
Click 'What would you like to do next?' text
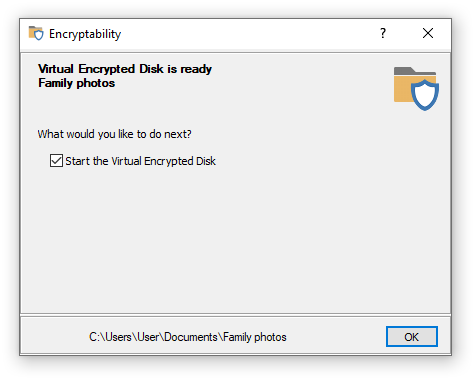click(114, 134)
